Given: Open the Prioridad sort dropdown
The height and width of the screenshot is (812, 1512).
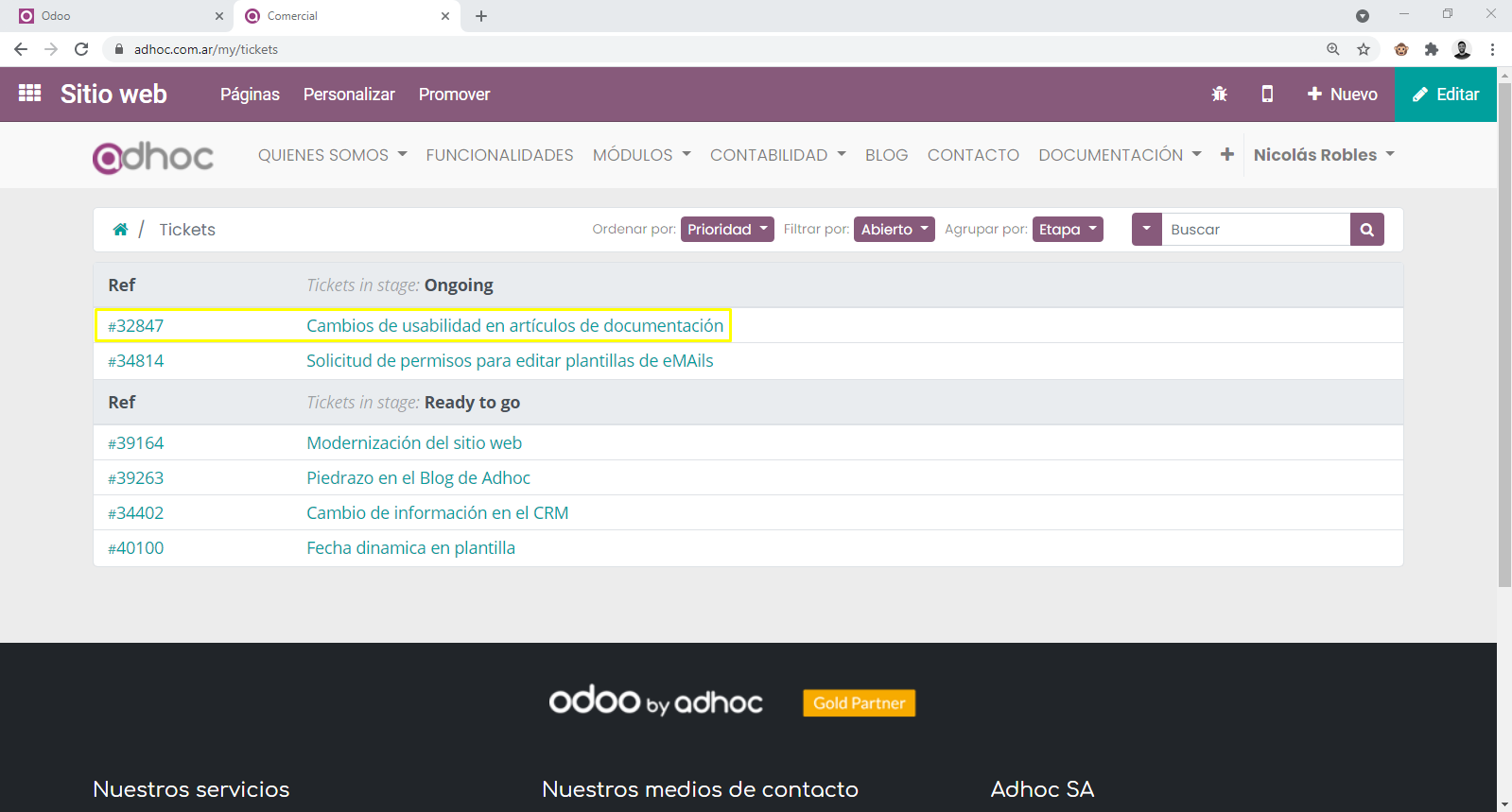Looking at the screenshot, I should point(726,230).
